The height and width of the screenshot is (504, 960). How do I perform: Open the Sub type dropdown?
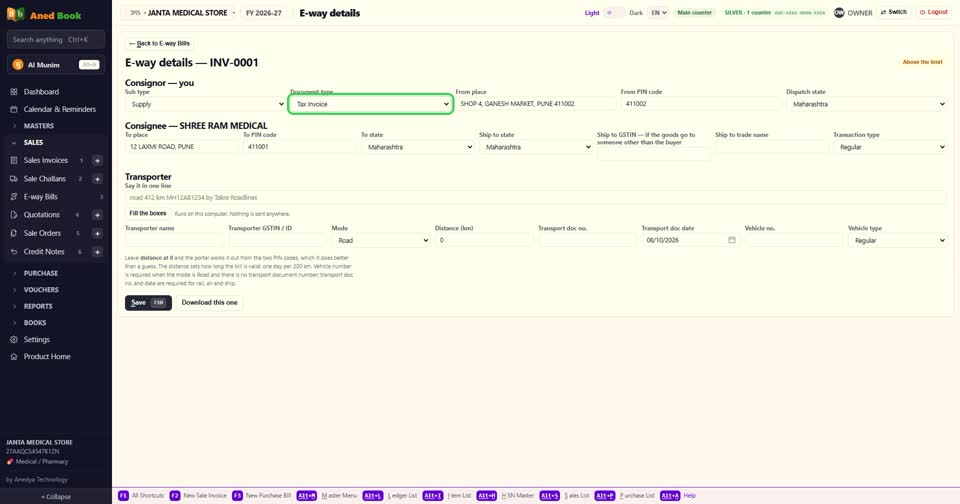tap(205, 104)
